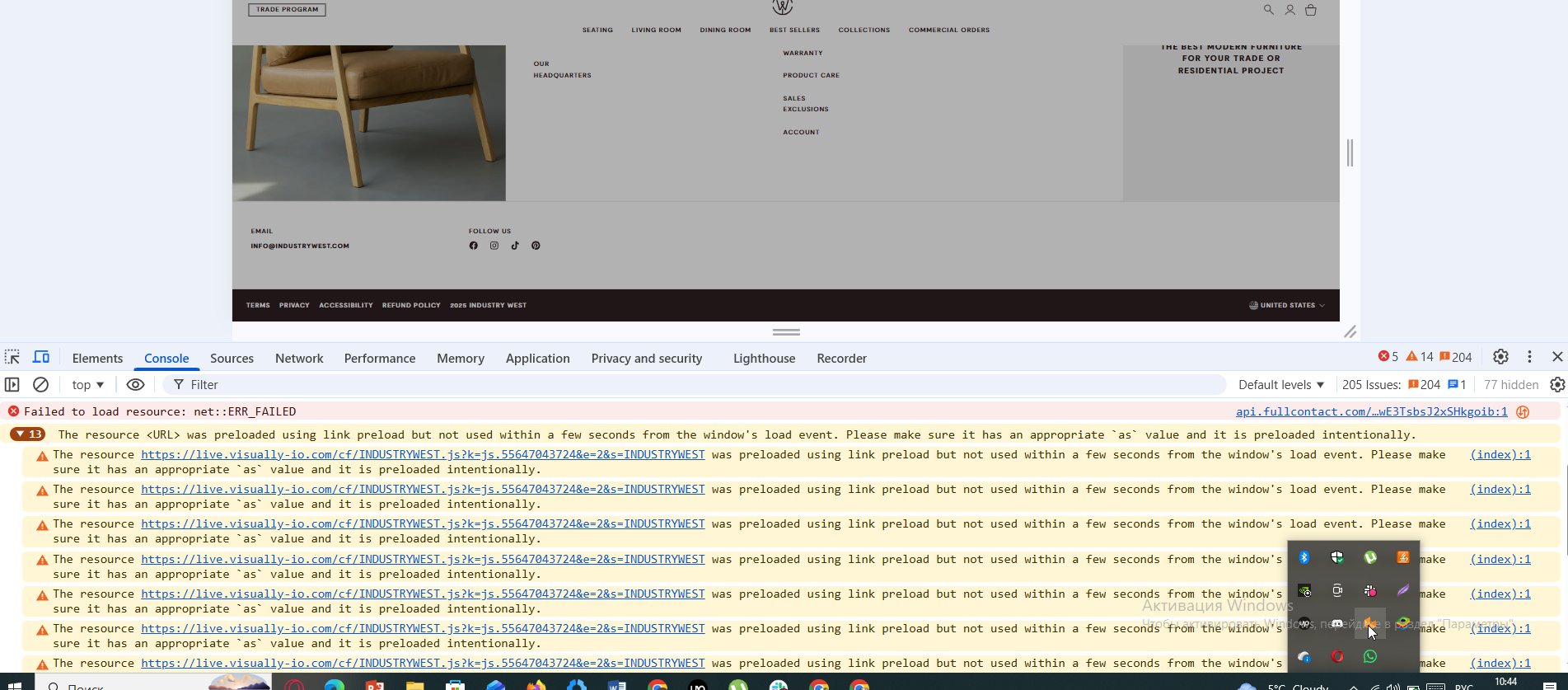Viewport: 1568px width, 690px height.
Task: Click the device viewport bottom resize handle
Action: click(x=786, y=332)
